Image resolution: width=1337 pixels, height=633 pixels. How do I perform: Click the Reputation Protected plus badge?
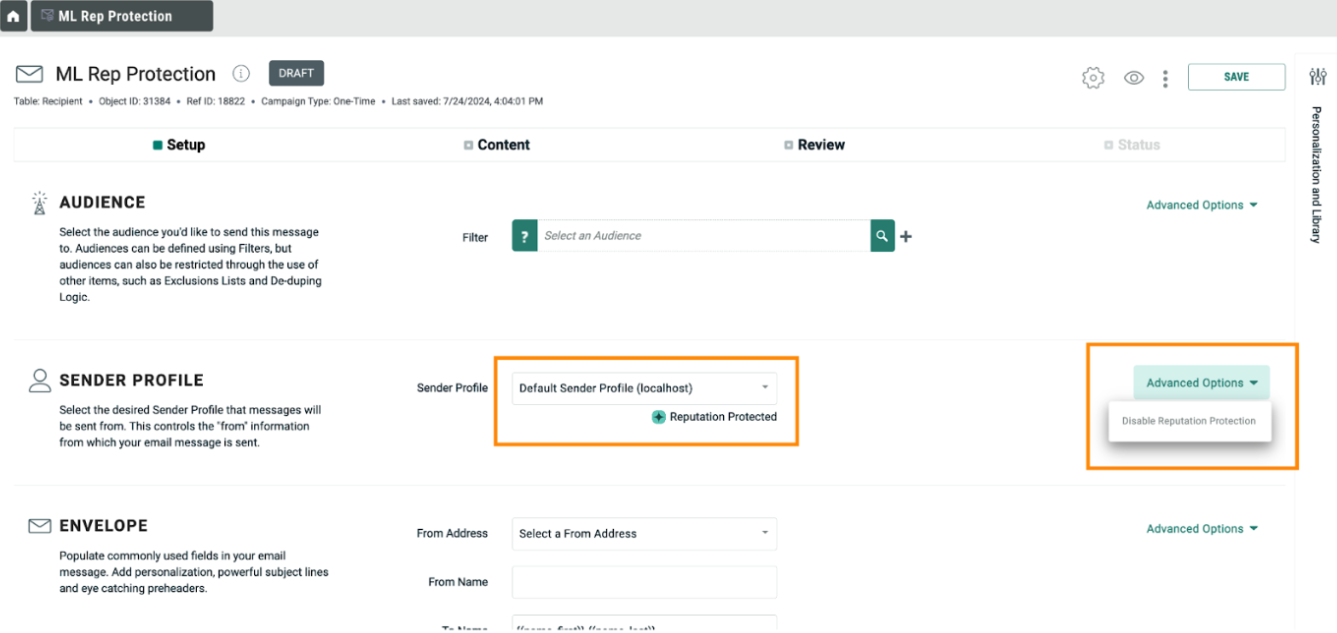pyautogui.click(x=658, y=417)
